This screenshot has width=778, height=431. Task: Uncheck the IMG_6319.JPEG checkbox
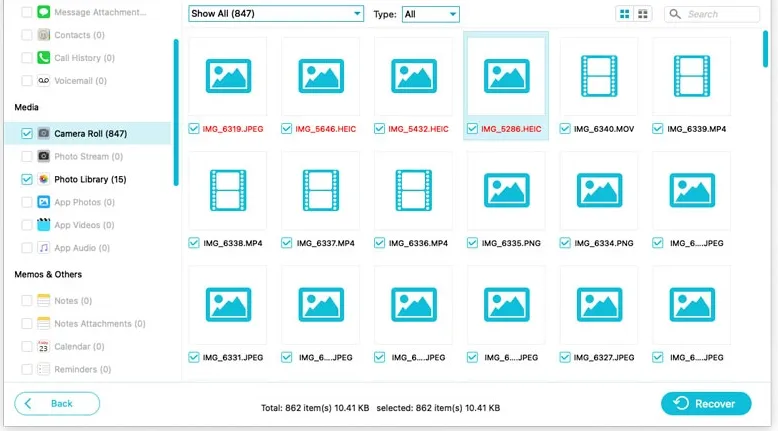[194, 129]
